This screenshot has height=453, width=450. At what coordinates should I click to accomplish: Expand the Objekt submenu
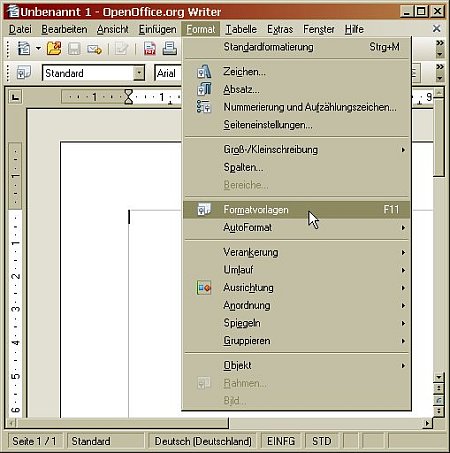click(x=297, y=365)
